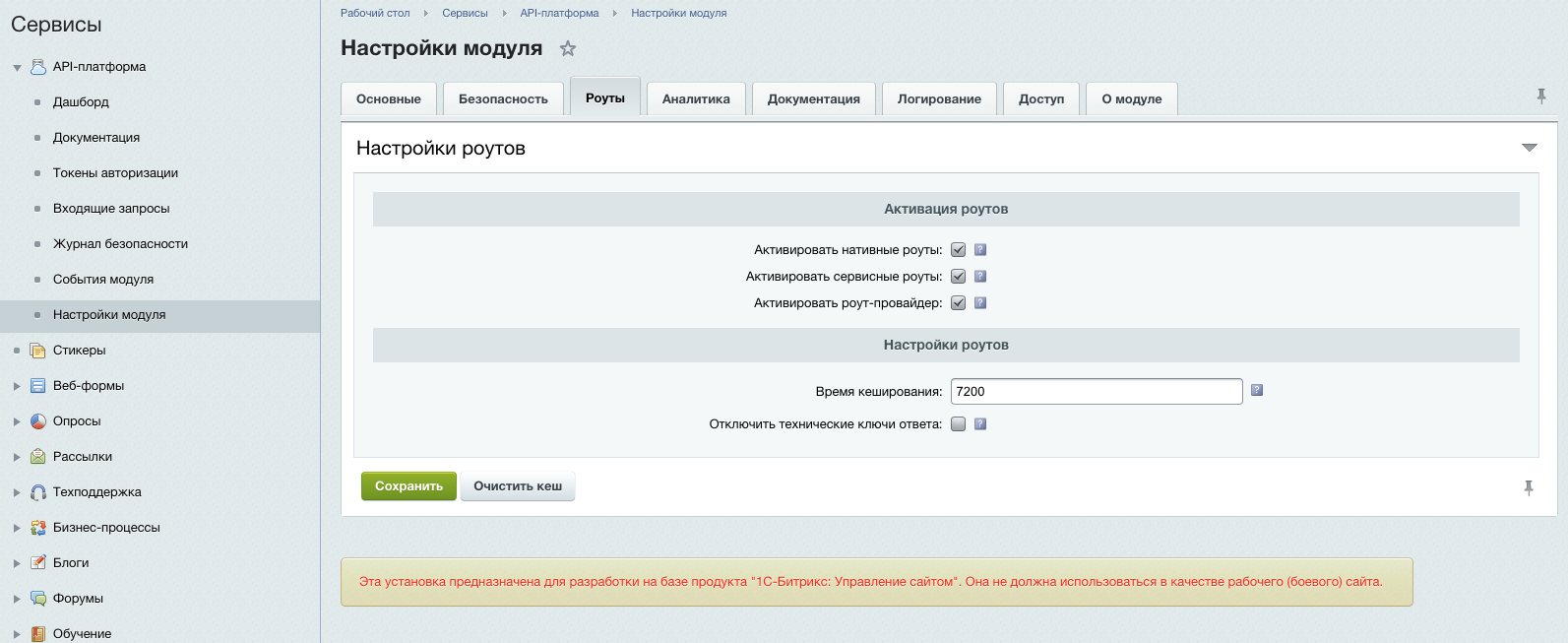Add page to favorites with star icon
This screenshot has height=643, width=1568.
point(568,48)
